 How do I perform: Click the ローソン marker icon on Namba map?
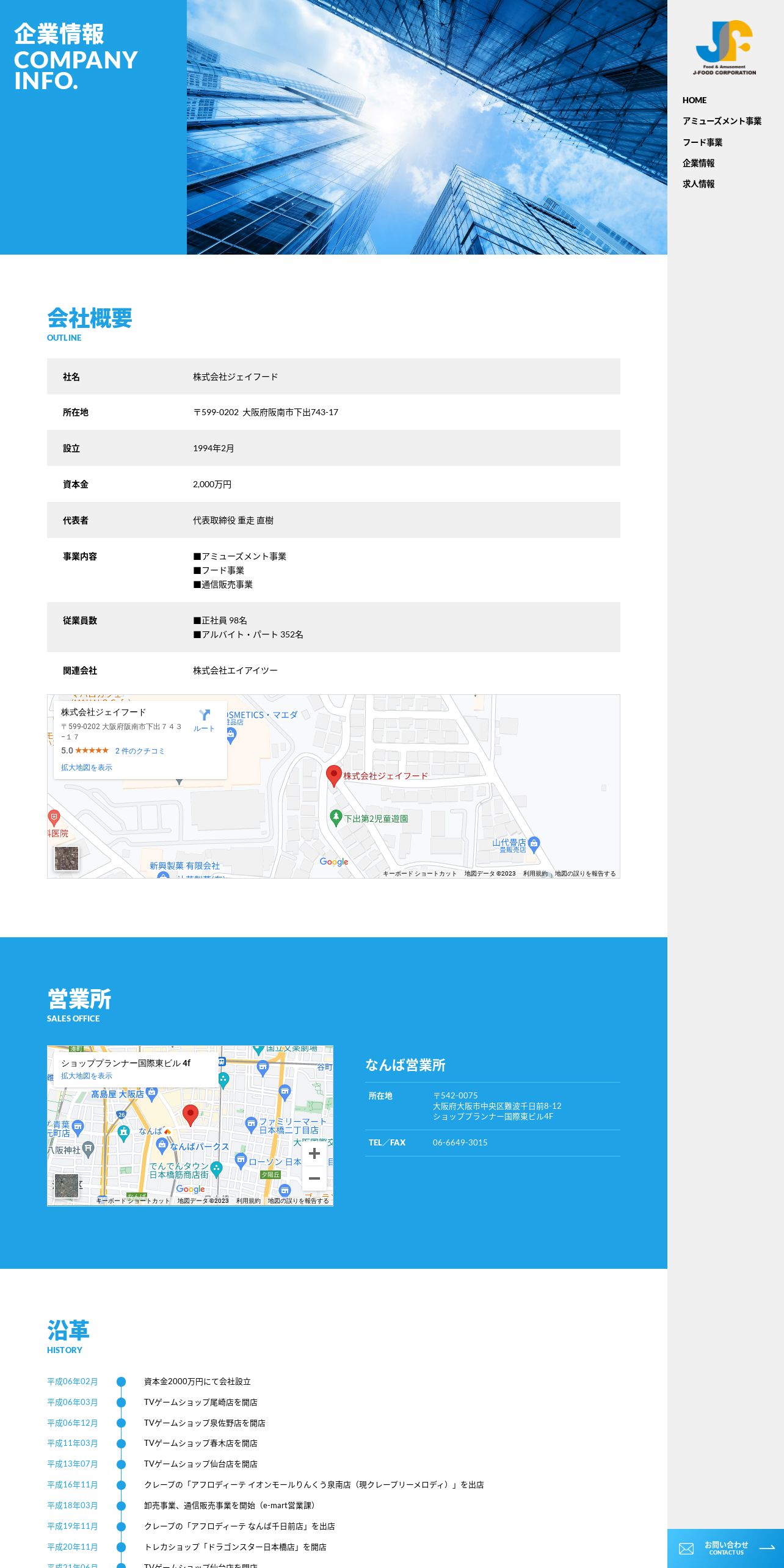pos(241,1161)
